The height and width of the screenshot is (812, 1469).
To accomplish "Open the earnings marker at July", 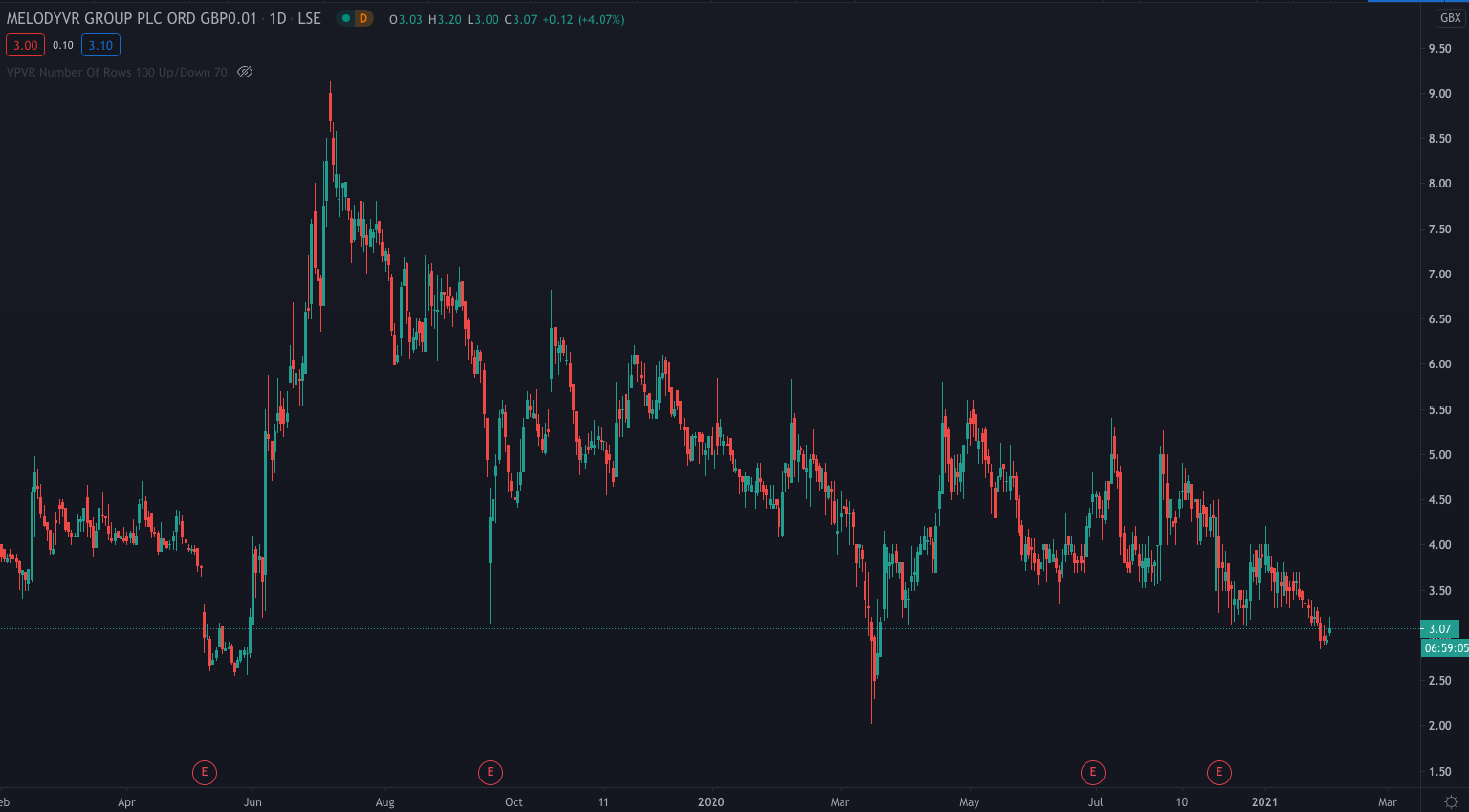I will 1092,772.
